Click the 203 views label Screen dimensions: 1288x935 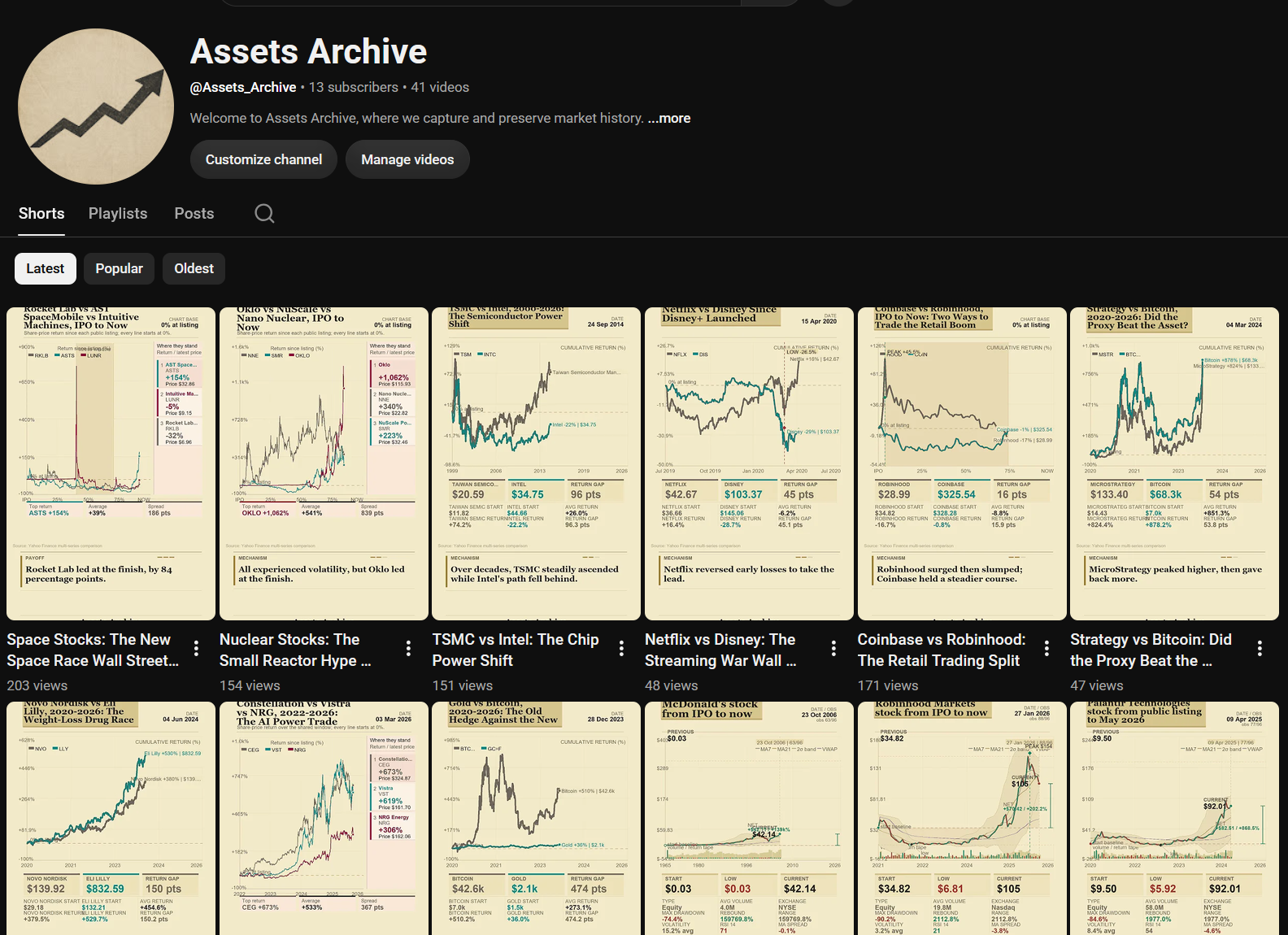click(37, 685)
